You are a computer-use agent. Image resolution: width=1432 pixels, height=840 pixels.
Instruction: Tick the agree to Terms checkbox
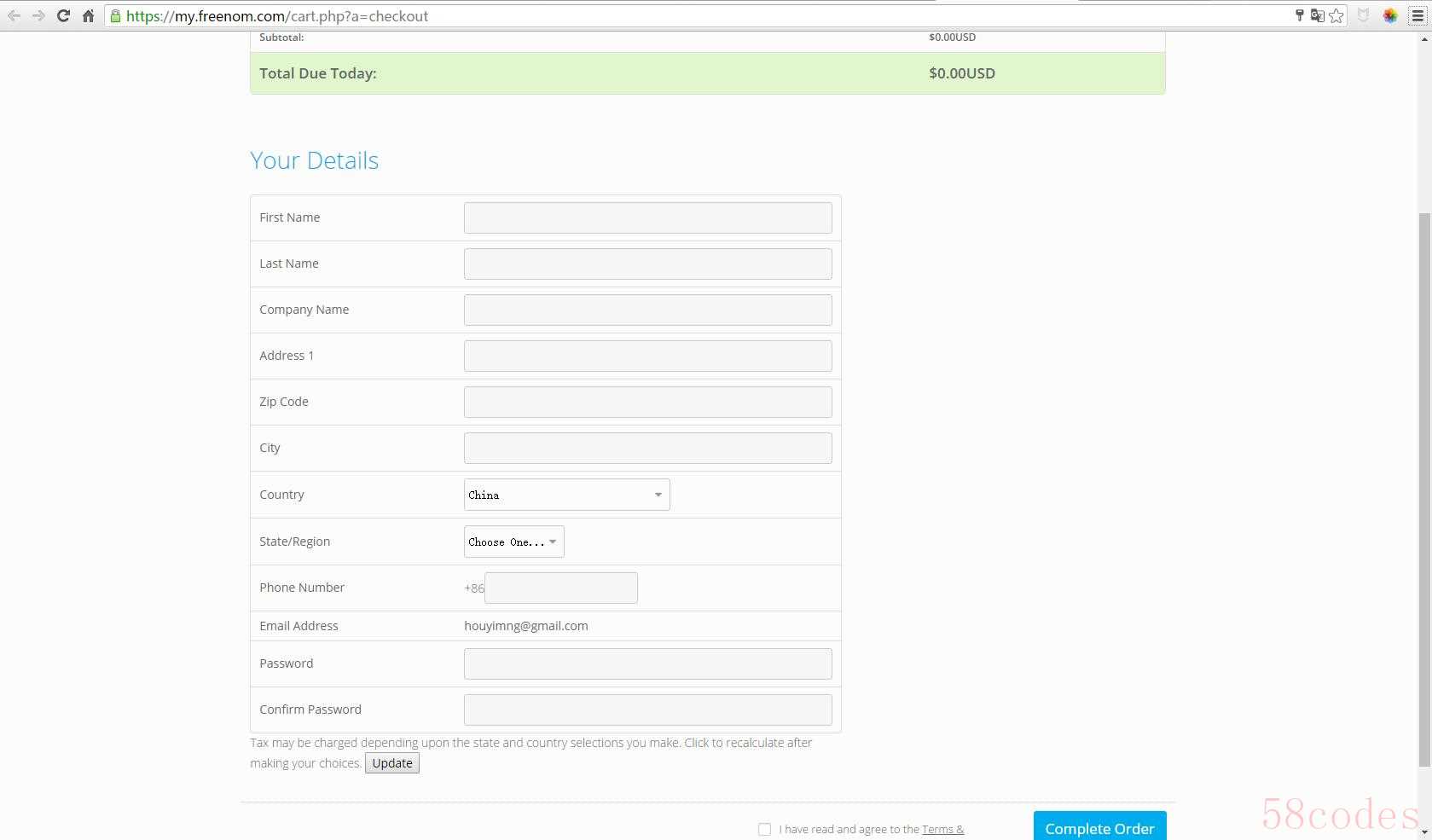point(764,829)
